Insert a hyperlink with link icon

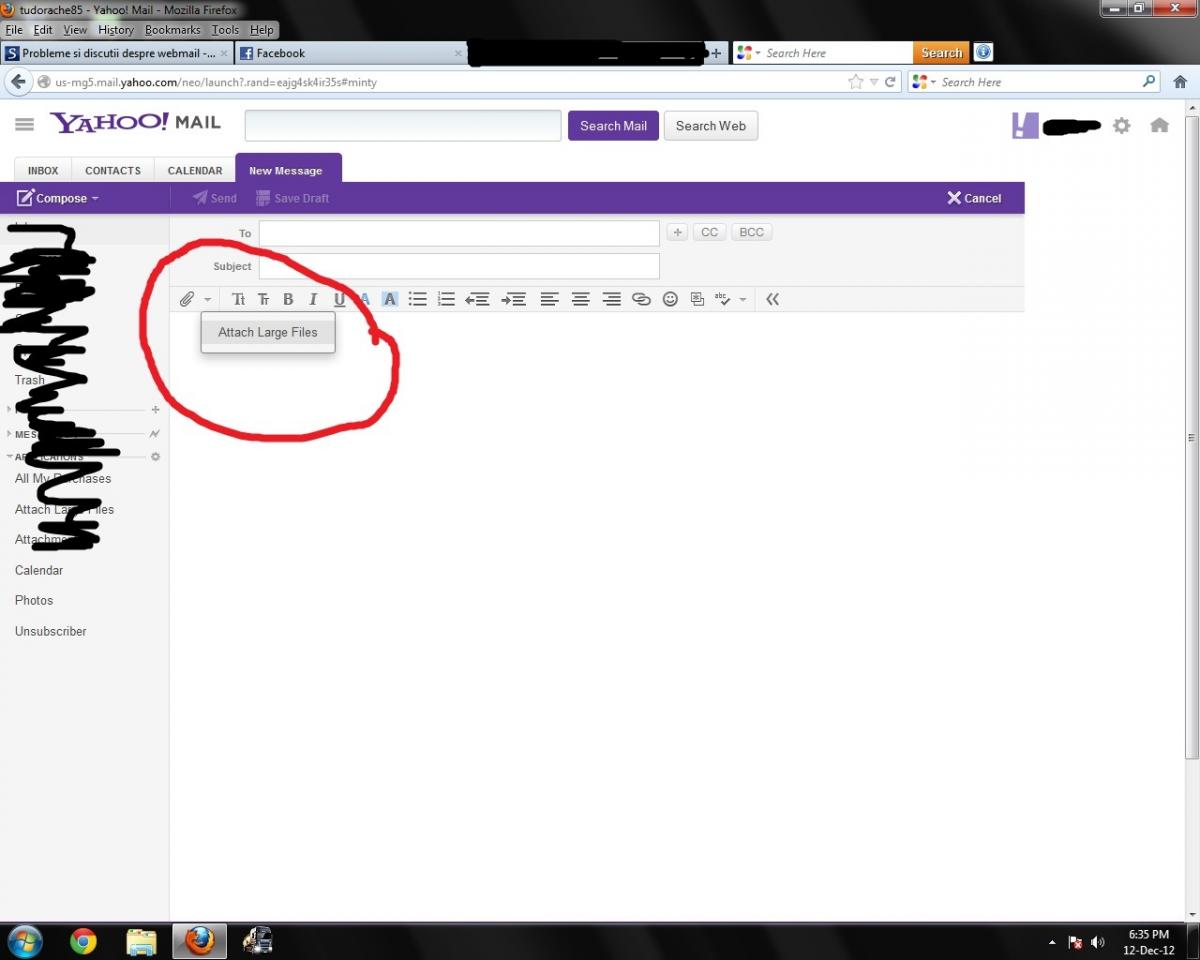[641, 299]
